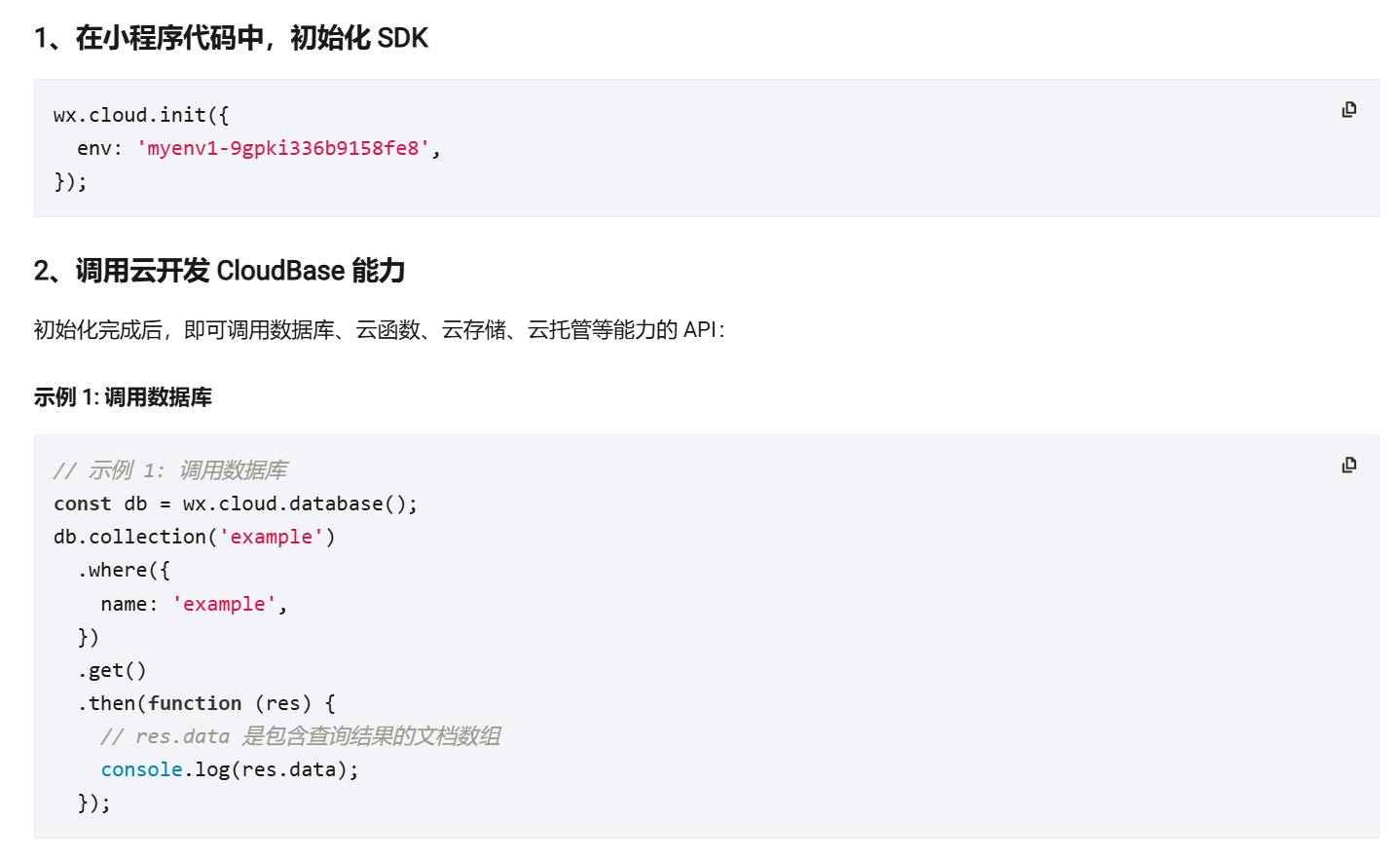1400x859 pixels.
Task: Click comment '// 示例 1: 调用数据库'
Action: 170,470
